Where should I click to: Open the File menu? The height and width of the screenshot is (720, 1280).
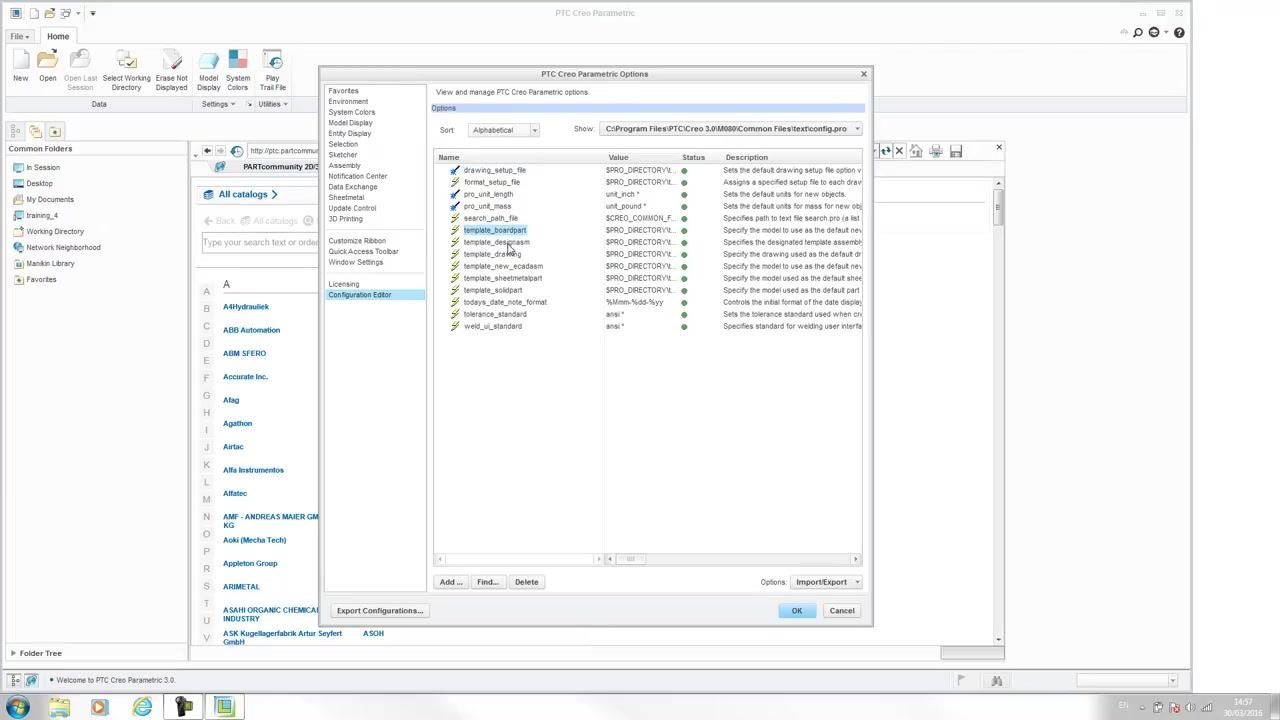coord(19,36)
